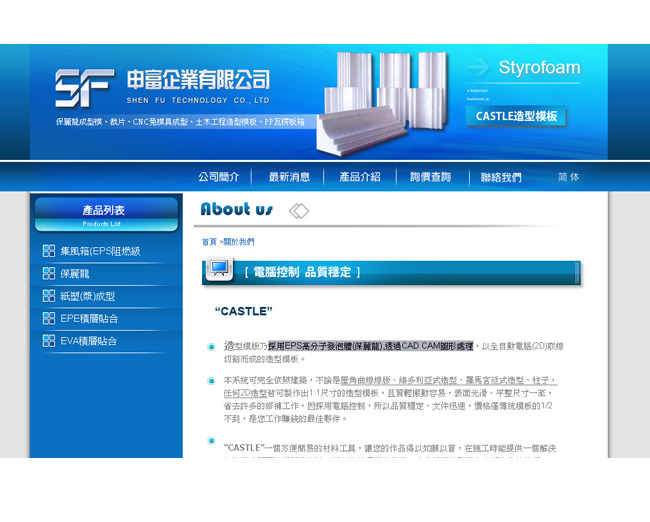Image resolution: width=650 pixels, height=522 pixels.
Task: Click the Styrofoam arrow icon in banner
Action: tap(477, 67)
